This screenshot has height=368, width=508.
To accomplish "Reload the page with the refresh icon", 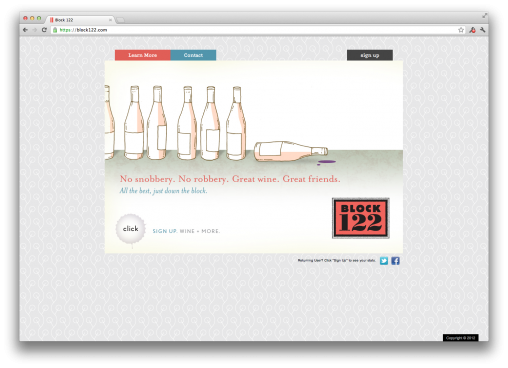I will tap(44, 30).
